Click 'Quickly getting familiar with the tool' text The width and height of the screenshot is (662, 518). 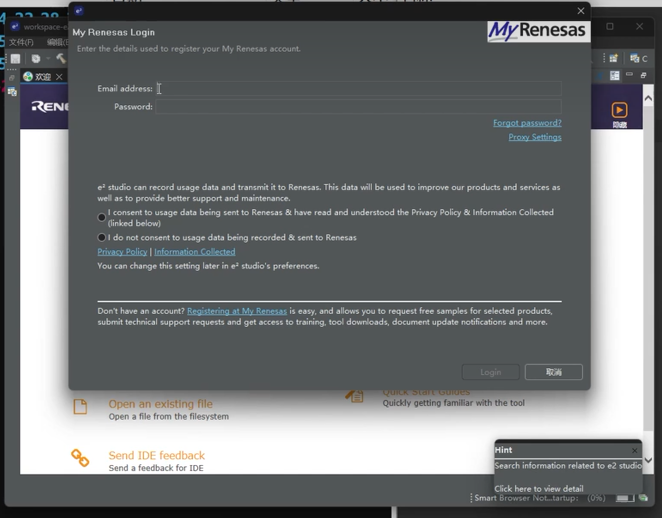coord(453,403)
